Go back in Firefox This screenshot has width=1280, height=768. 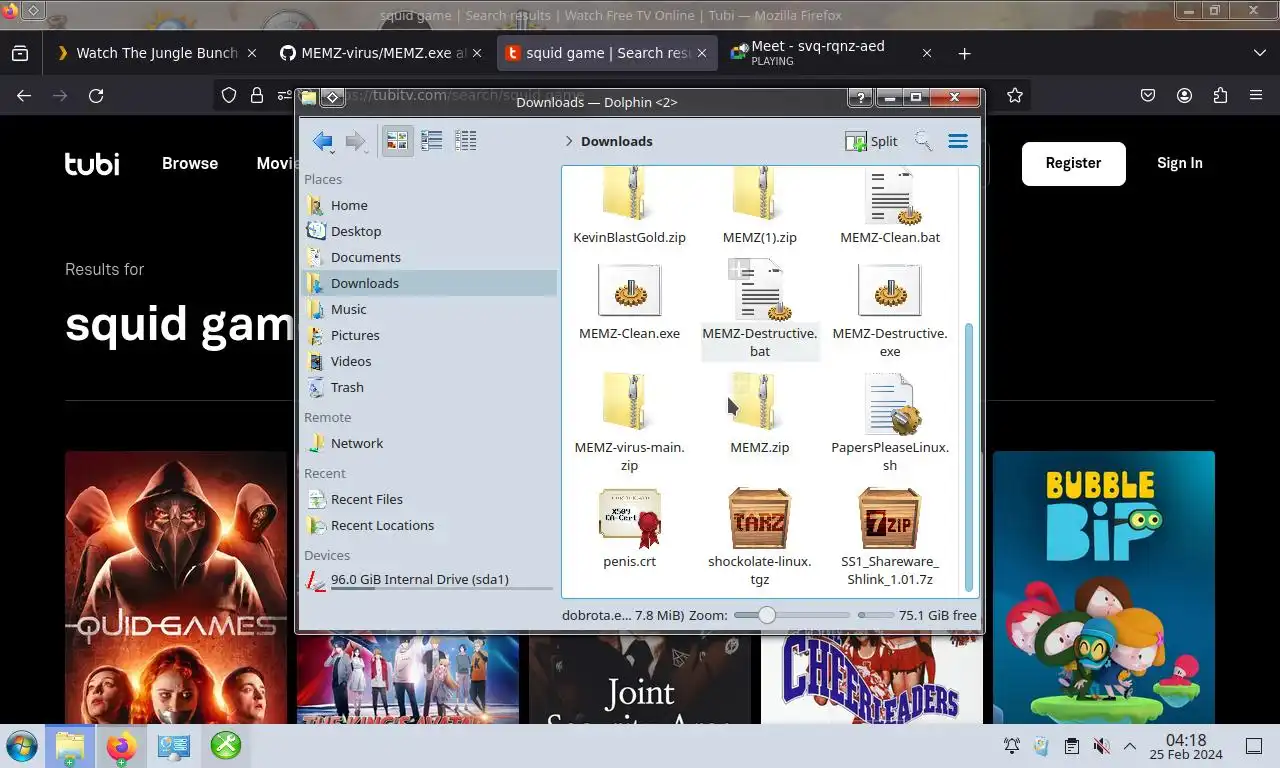(x=24, y=96)
